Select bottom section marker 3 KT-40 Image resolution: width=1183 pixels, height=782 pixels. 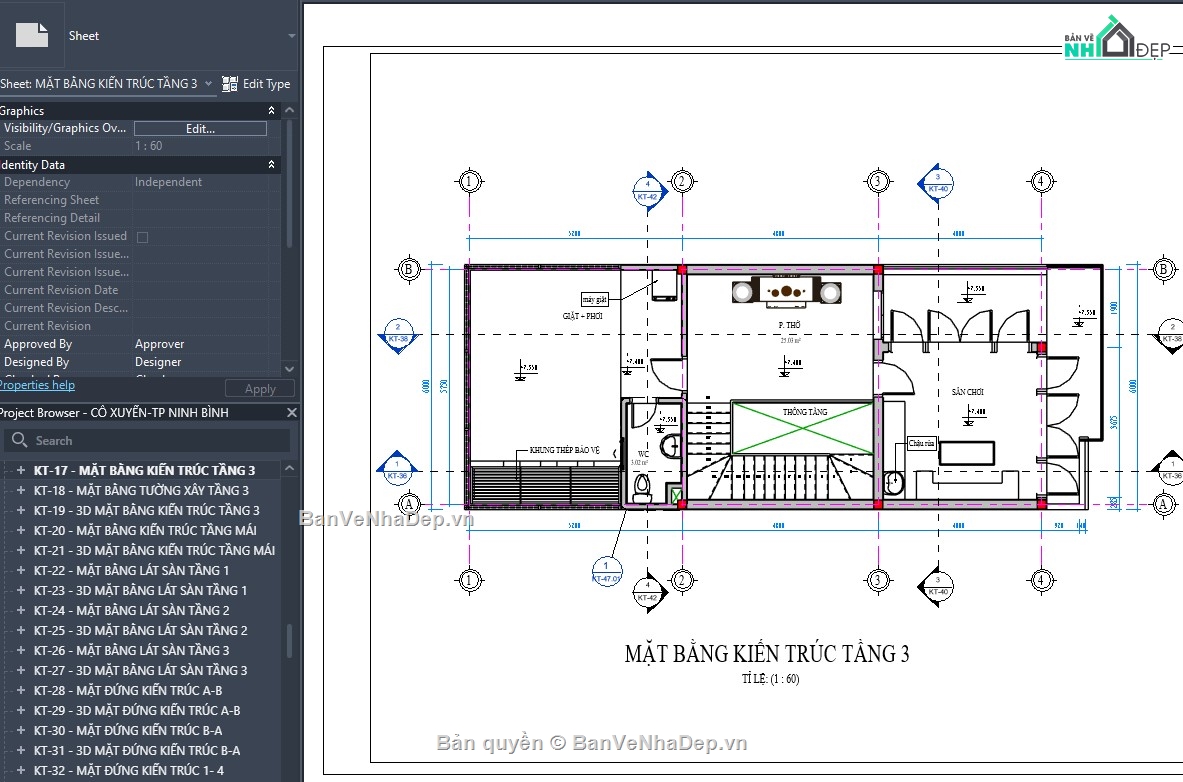pyautogui.click(x=937, y=586)
